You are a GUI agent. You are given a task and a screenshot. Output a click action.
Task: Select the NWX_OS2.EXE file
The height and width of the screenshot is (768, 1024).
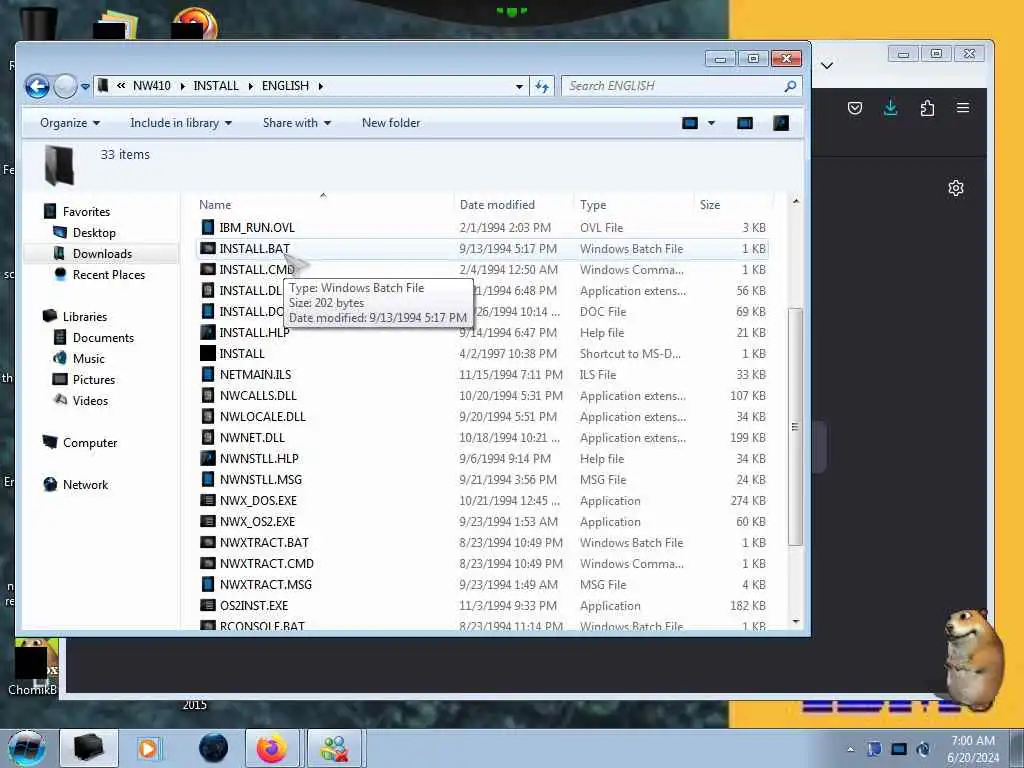click(x=483, y=522)
